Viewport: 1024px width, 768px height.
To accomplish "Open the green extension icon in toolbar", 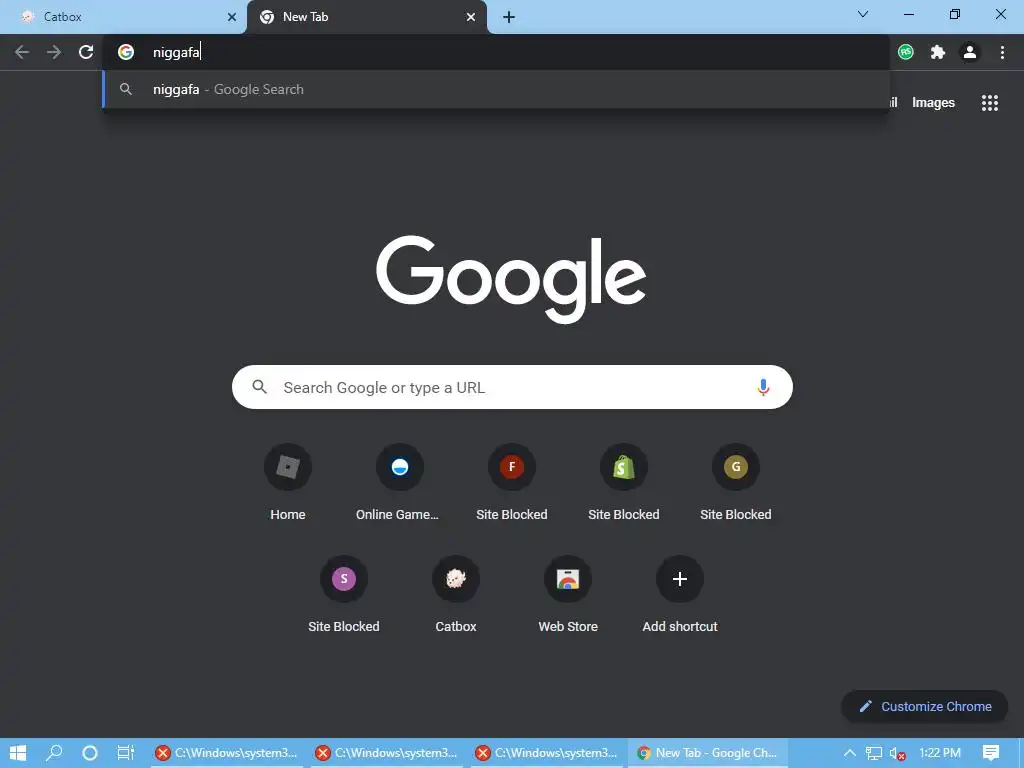I will pyautogui.click(x=906, y=52).
